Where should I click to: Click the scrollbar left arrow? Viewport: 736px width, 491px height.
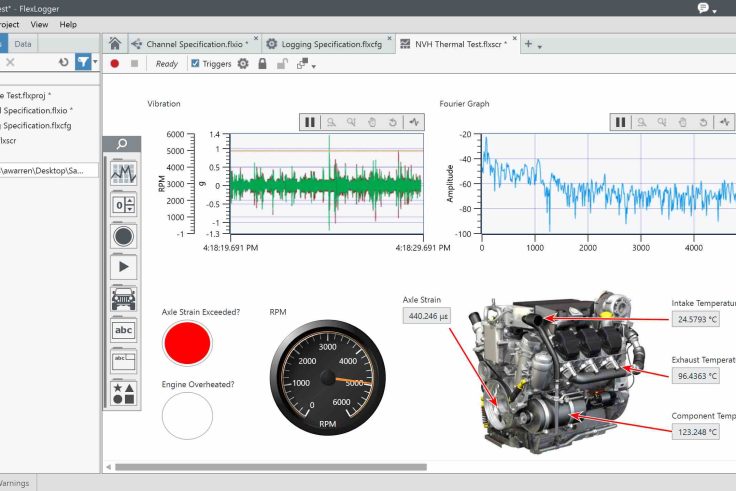tap(108, 467)
